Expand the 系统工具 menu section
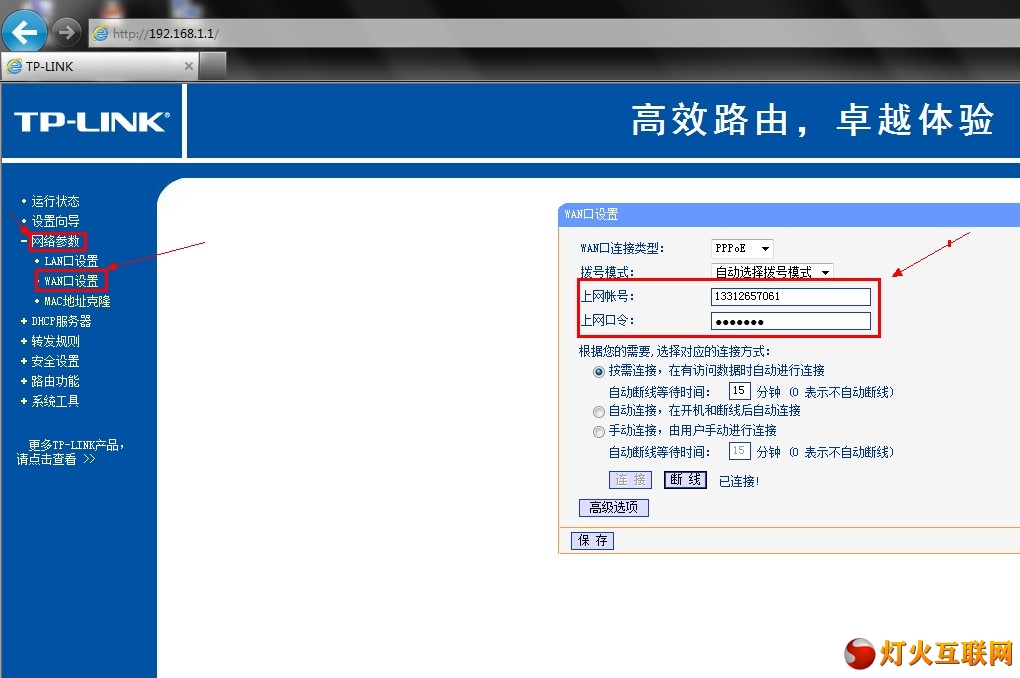Screen dimensions: 1020x678 click(x=55, y=401)
